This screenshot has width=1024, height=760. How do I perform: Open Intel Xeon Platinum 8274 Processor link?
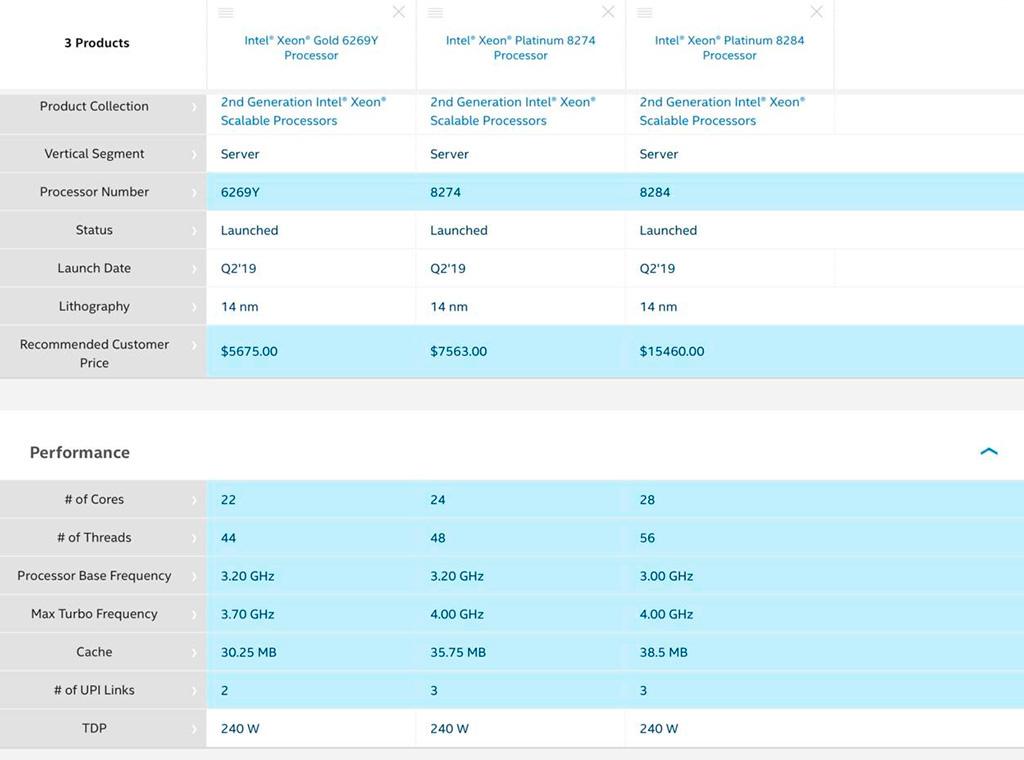[x=520, y=48]
